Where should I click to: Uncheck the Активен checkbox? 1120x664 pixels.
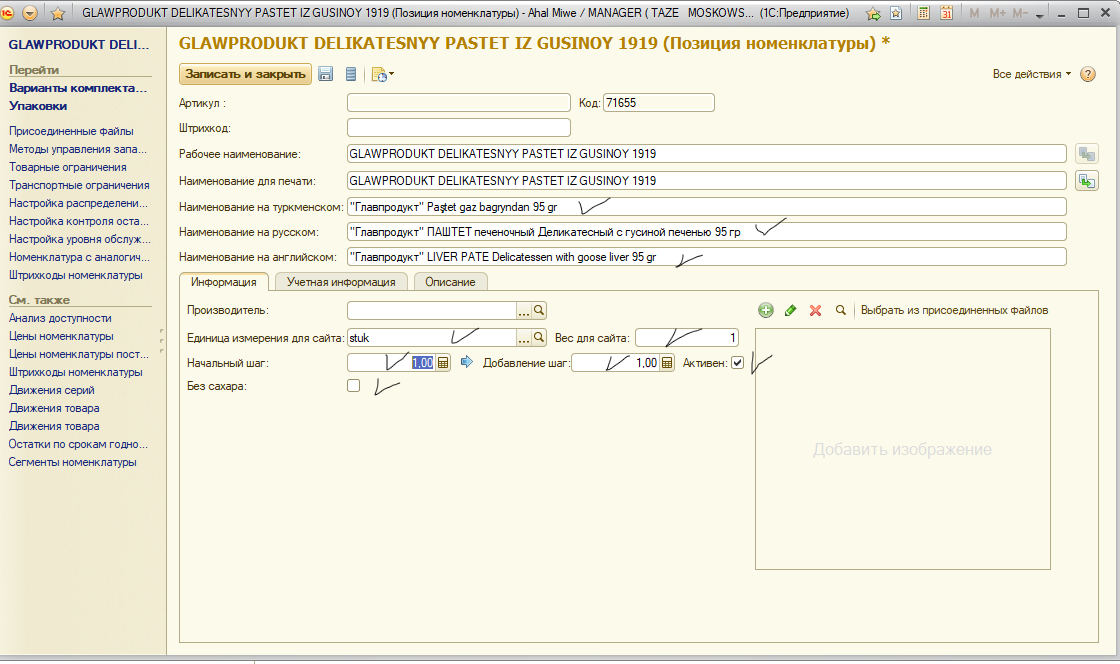click(737, 363)
